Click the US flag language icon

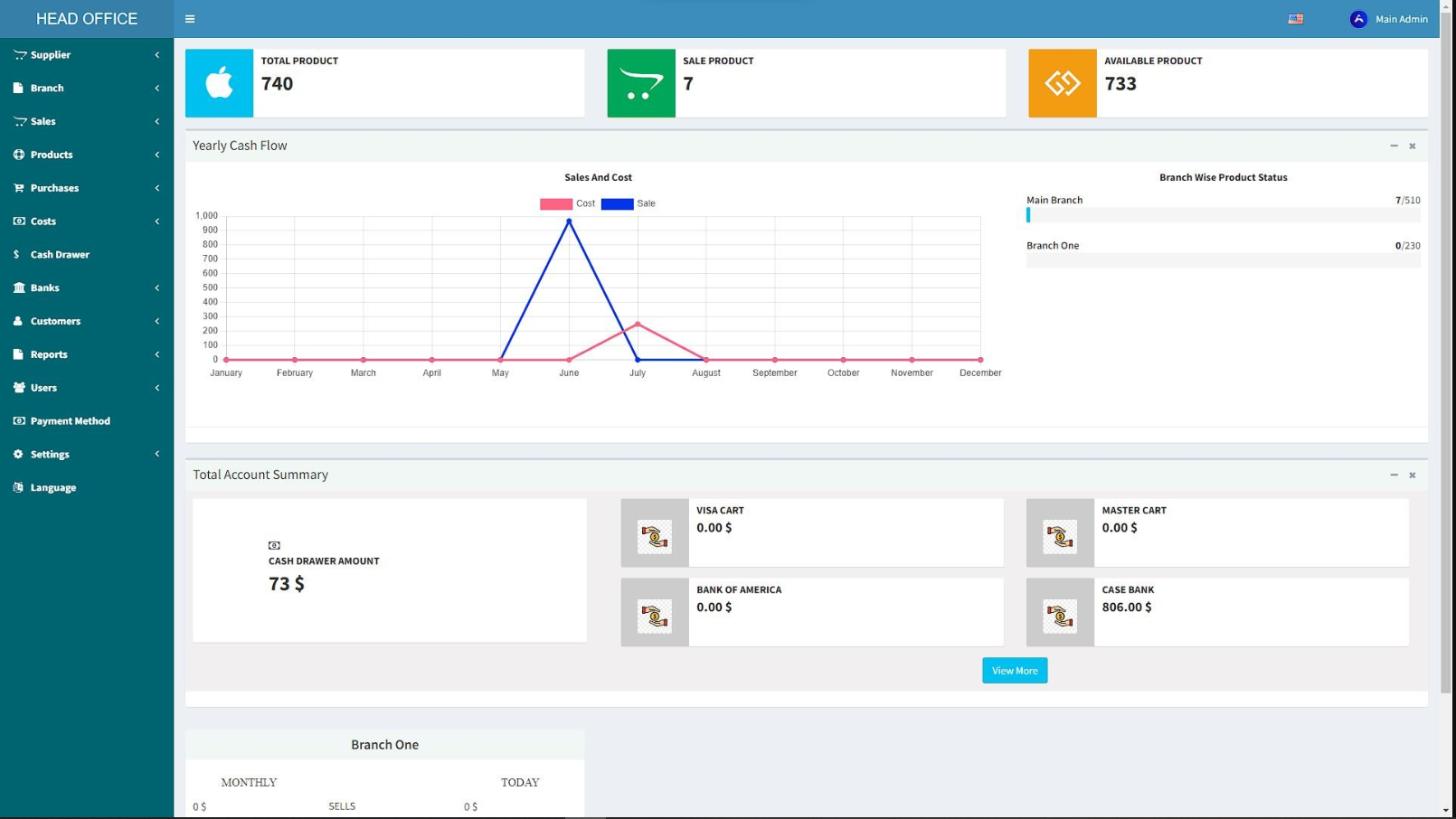click(1295, 19)
